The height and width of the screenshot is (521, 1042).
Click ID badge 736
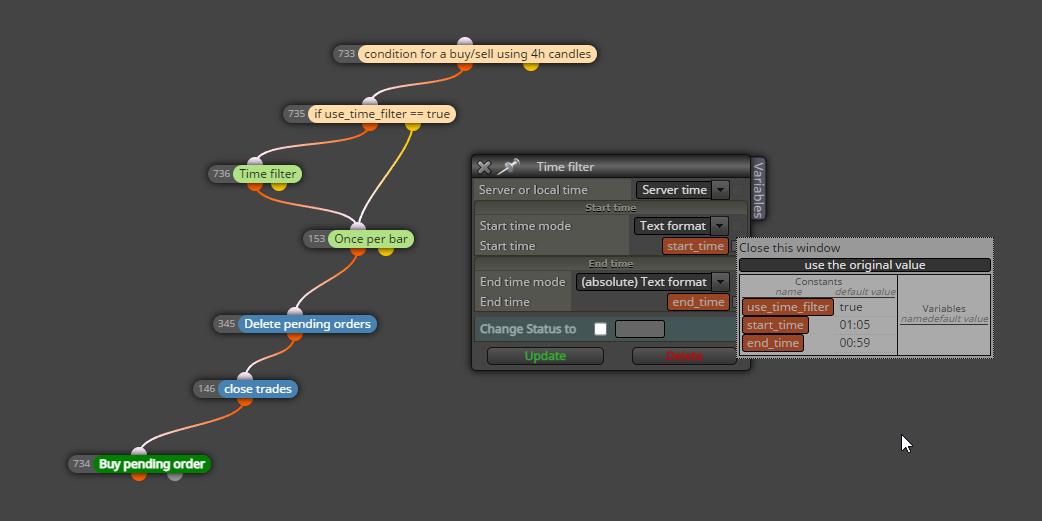tap(221, 174)
